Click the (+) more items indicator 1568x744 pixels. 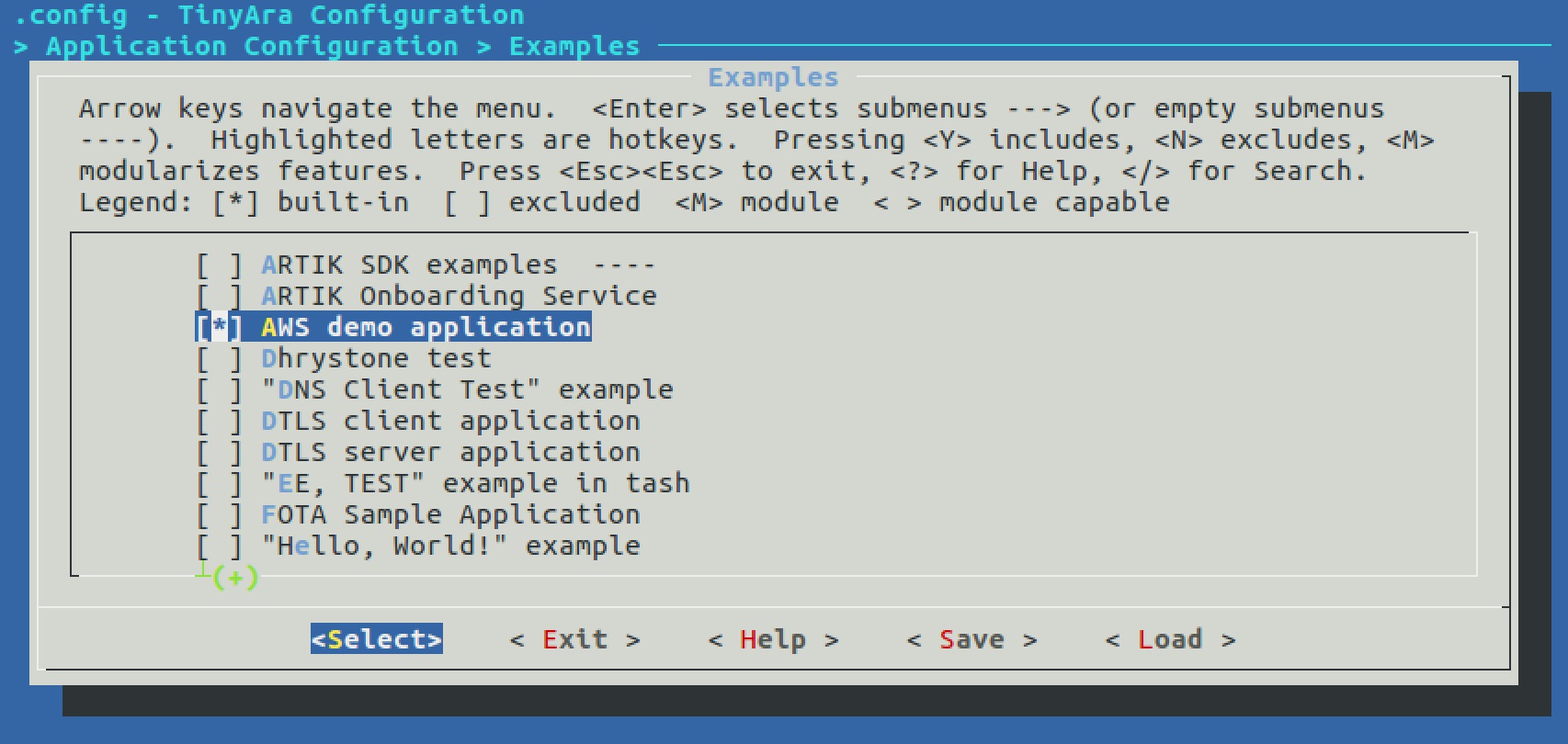[x=235, y=578]
